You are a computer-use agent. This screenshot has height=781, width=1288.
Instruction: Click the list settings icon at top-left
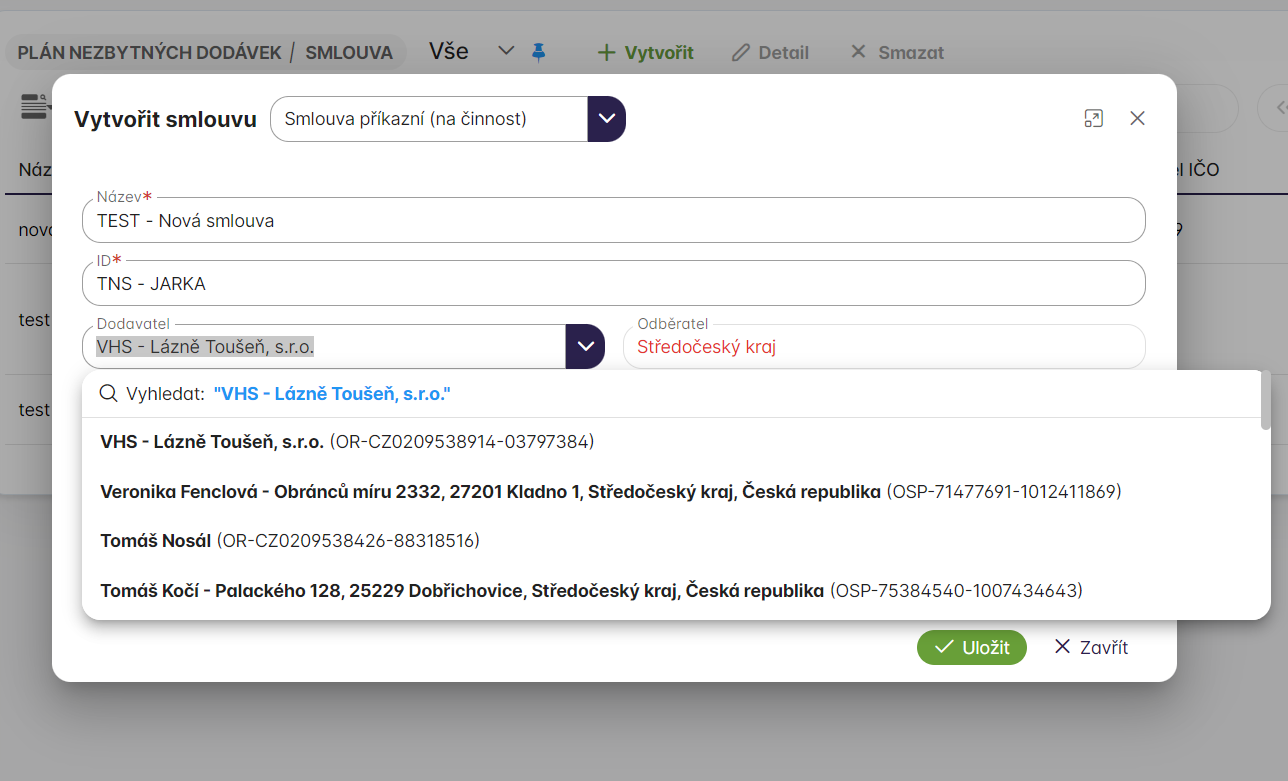coord(35,105)
